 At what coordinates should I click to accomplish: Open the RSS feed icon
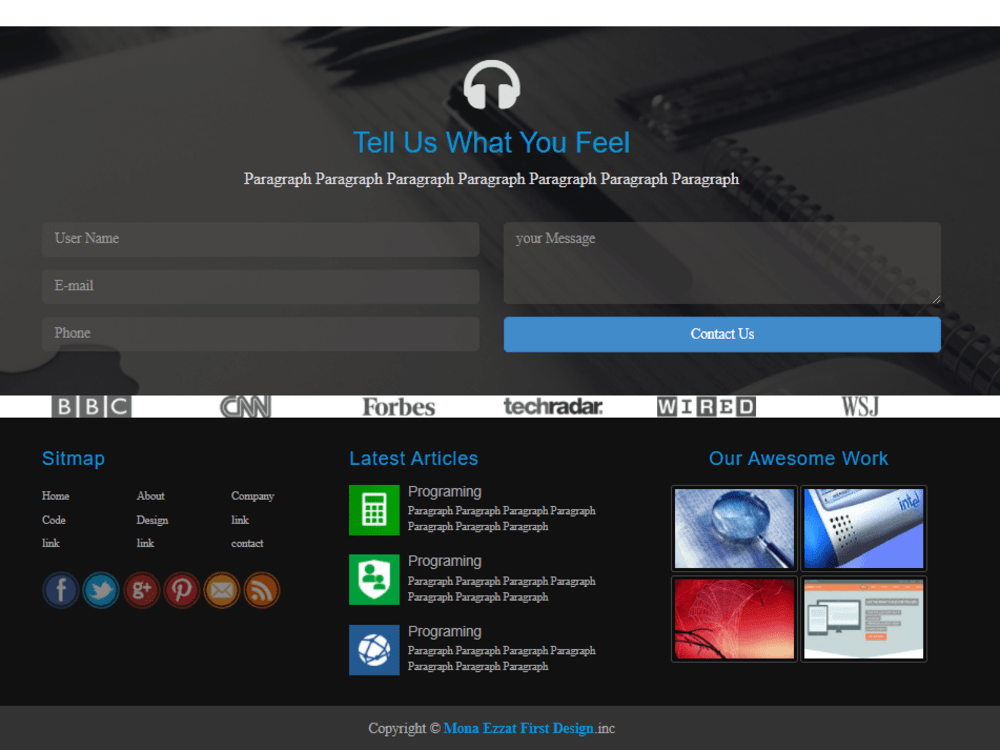262,590
